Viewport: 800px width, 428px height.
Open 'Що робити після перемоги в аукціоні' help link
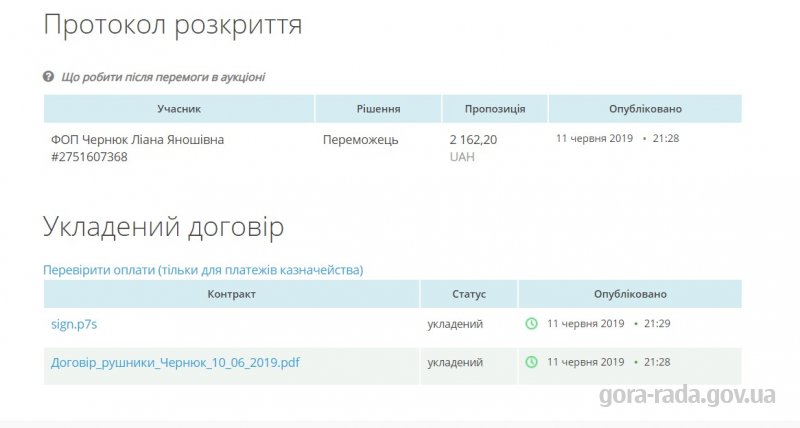[x=163, y=77]
